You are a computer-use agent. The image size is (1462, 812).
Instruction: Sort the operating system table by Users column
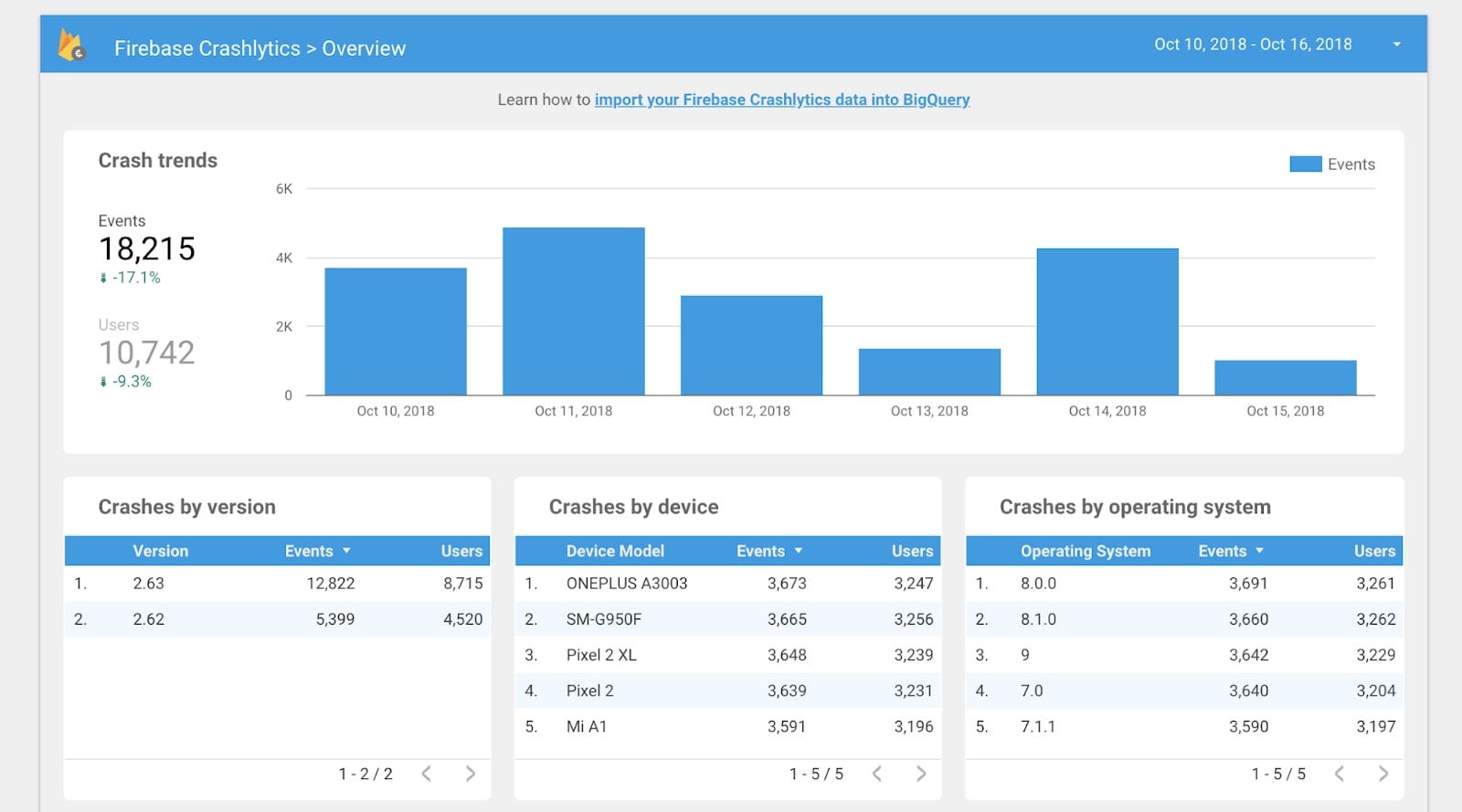coord(1374,551)
